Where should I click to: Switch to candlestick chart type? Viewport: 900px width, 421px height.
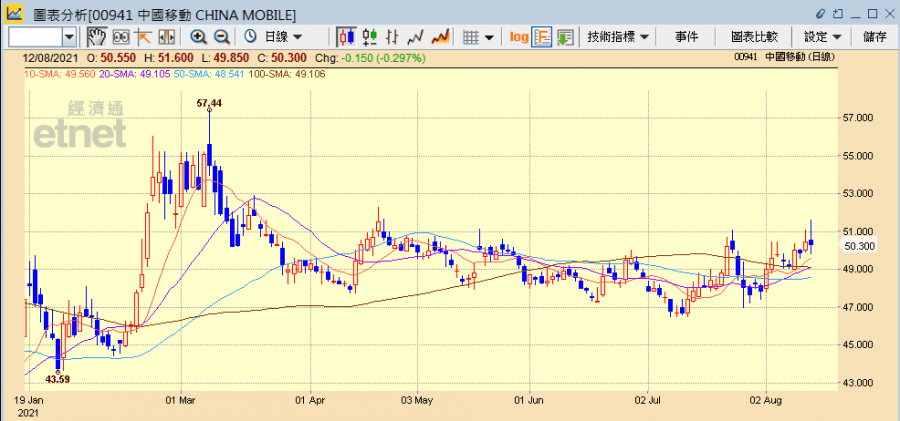347,37
